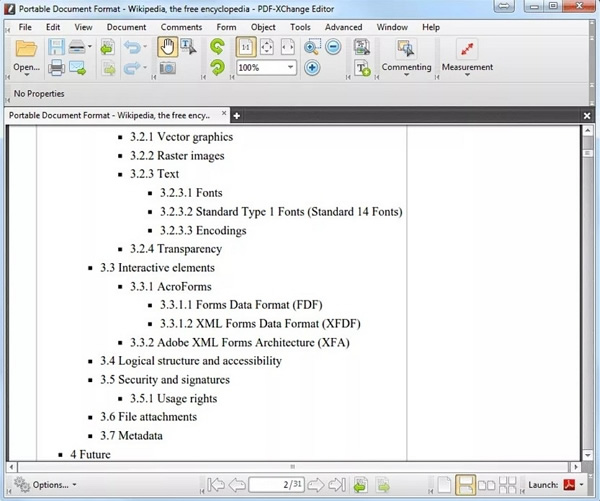The image size is (600, 501).
Task: Open the Form menu
Action: point(226,27)
